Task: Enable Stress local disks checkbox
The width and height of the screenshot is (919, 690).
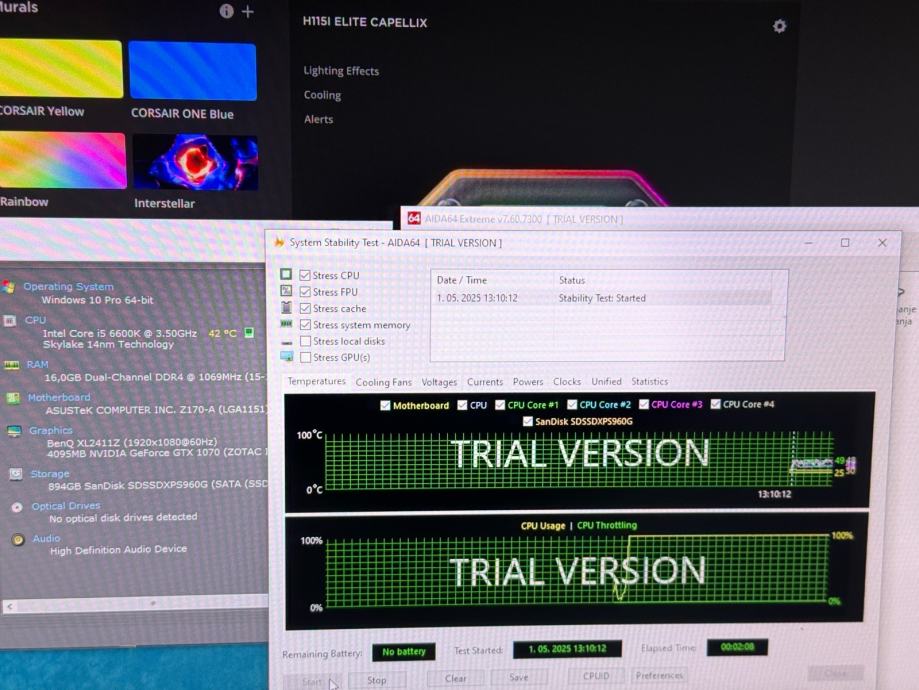Action: pyautogui.click(x=305, y=341)
